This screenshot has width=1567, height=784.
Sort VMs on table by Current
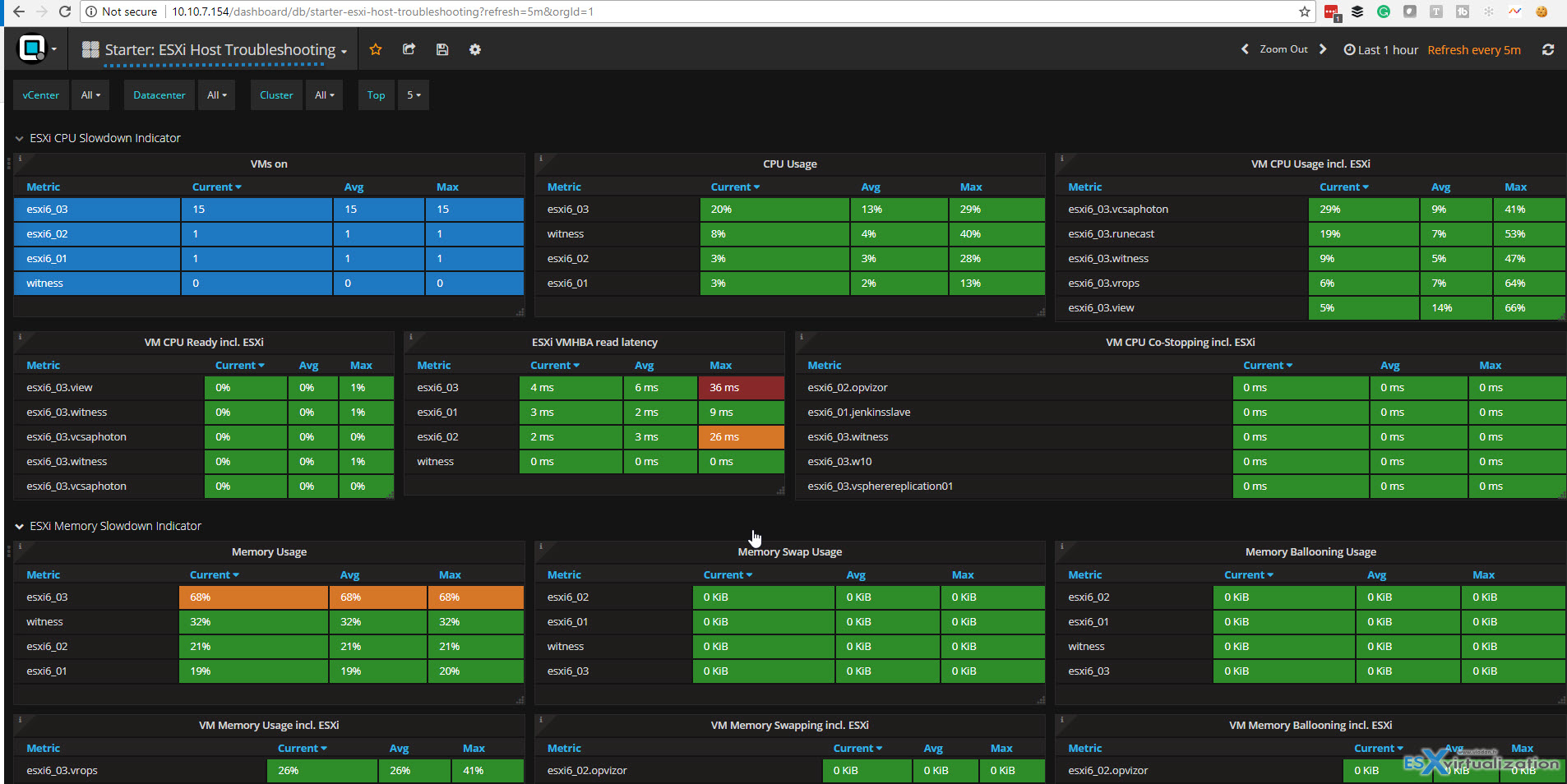point(216,187)
